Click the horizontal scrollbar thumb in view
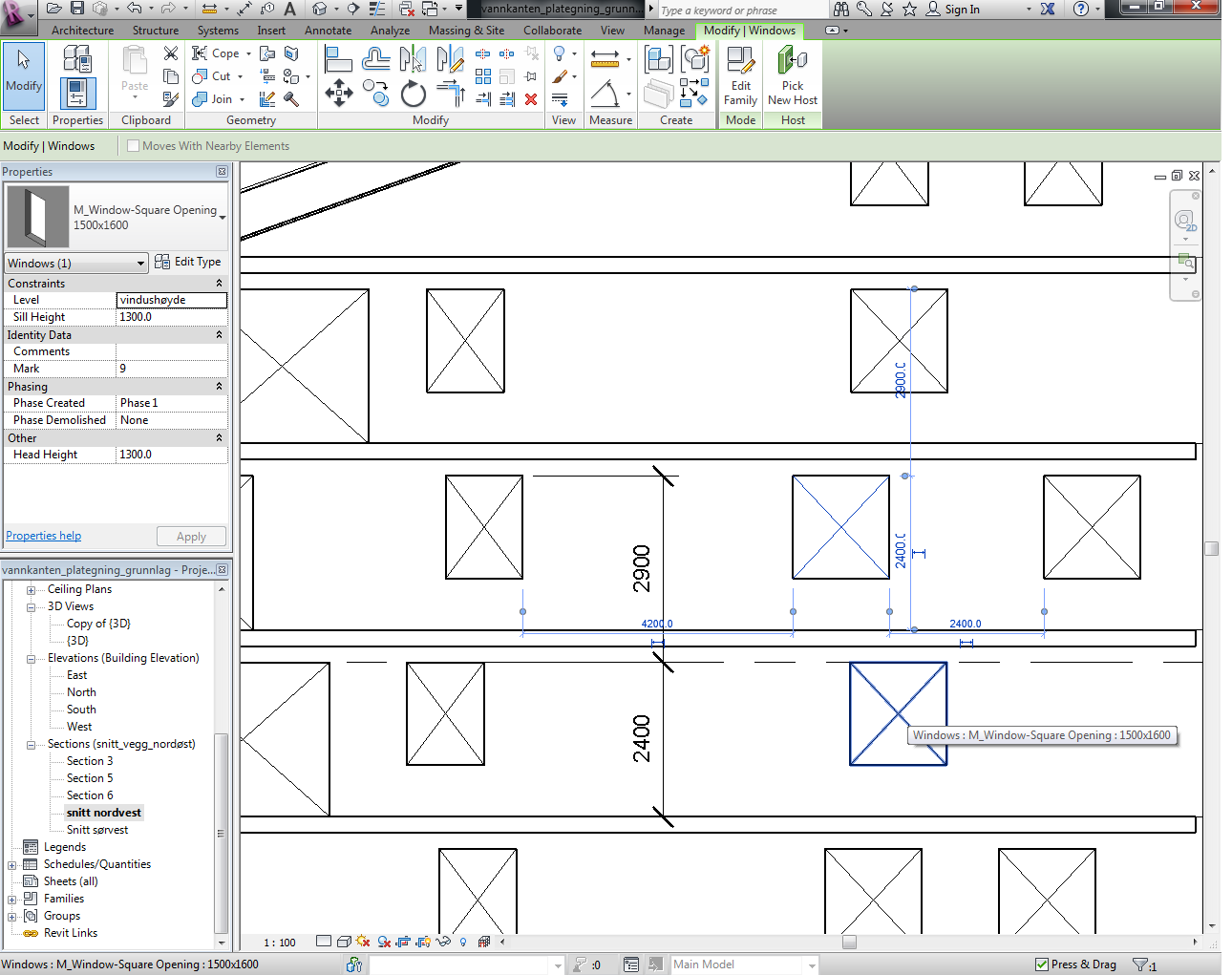 (x=849, y=943)
